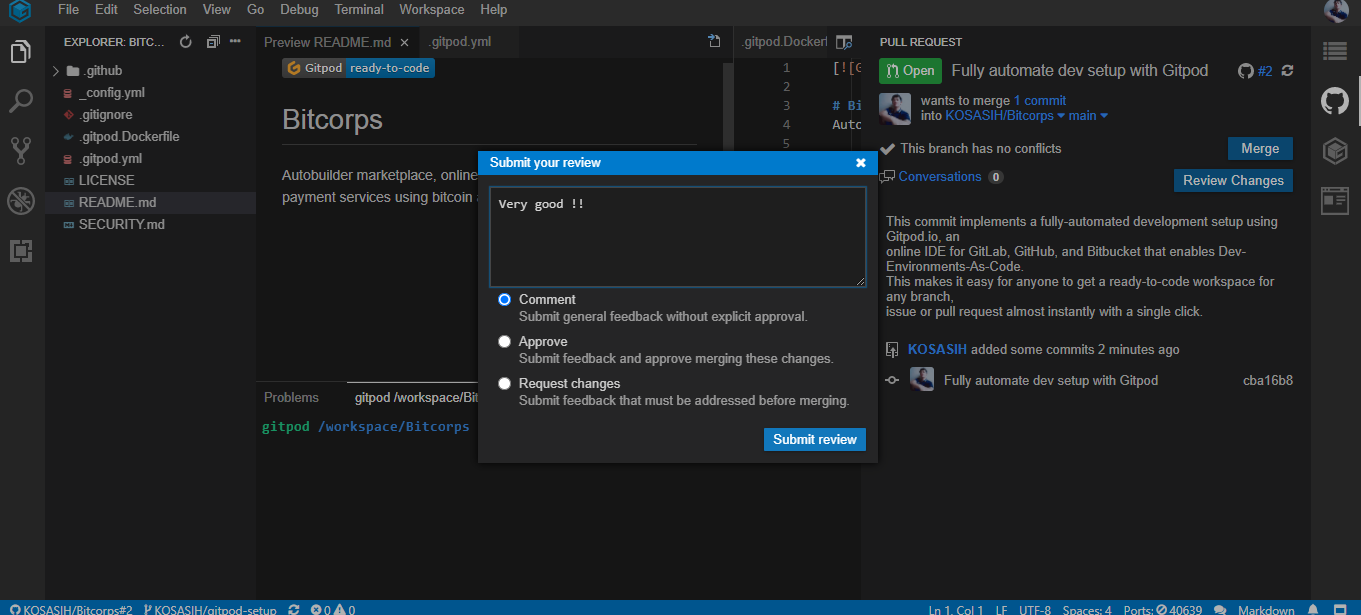Viewport: 1361px width, 615px height.
Task: Open the Source Control view icon
Action: (x=21, y=151)
